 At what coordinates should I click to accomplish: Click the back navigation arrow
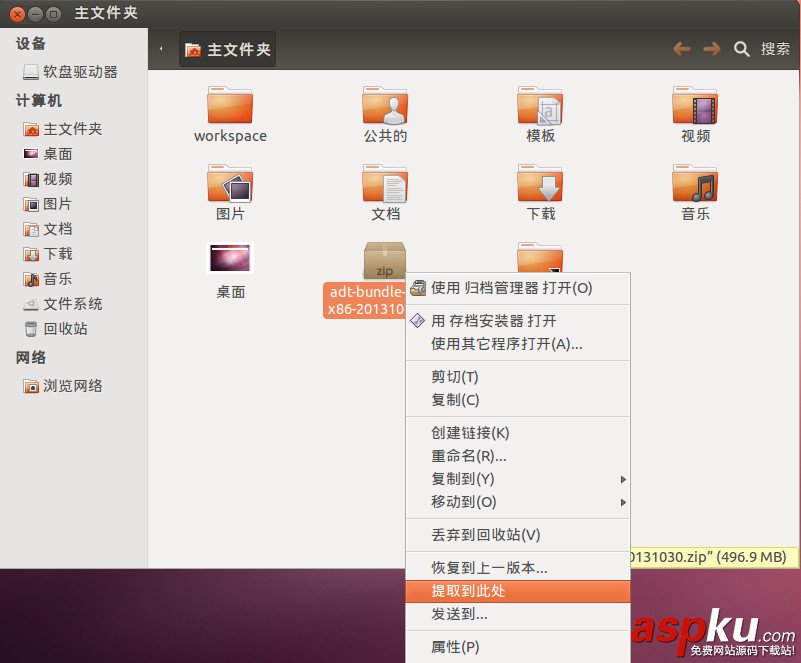point(681,49)
